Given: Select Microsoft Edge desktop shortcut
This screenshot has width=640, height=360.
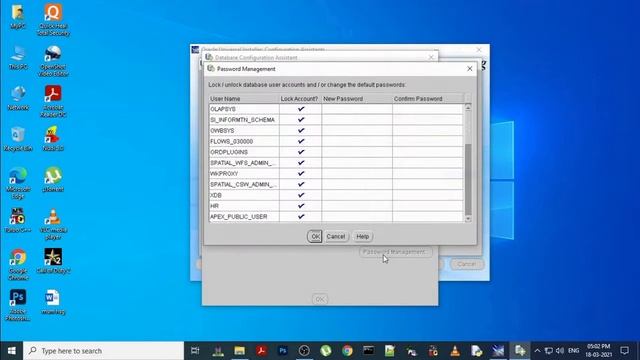Looking at the screenshot, I should (18, 183).
